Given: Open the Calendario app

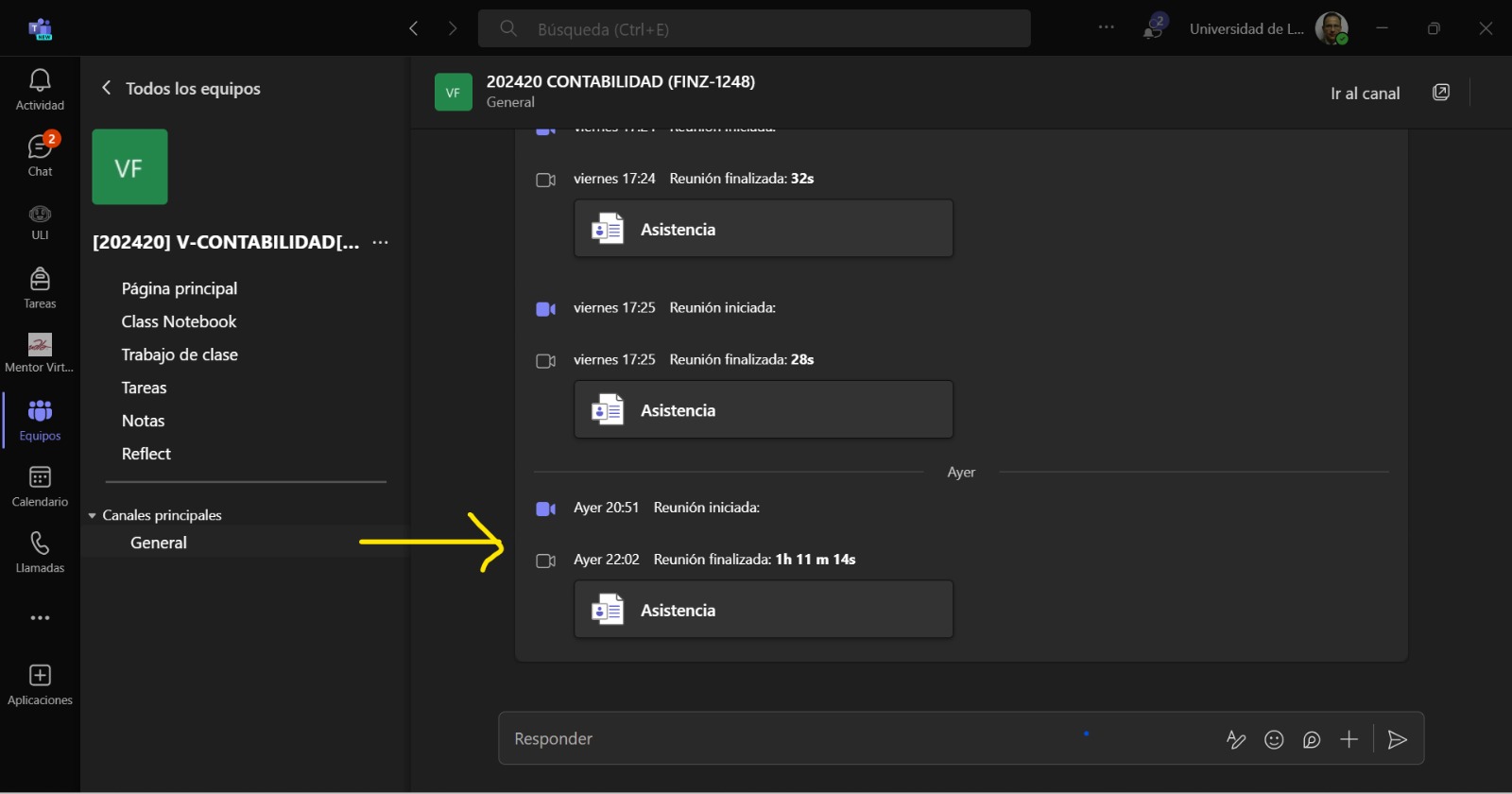Looking at the screenshot, I should point(40,486).
